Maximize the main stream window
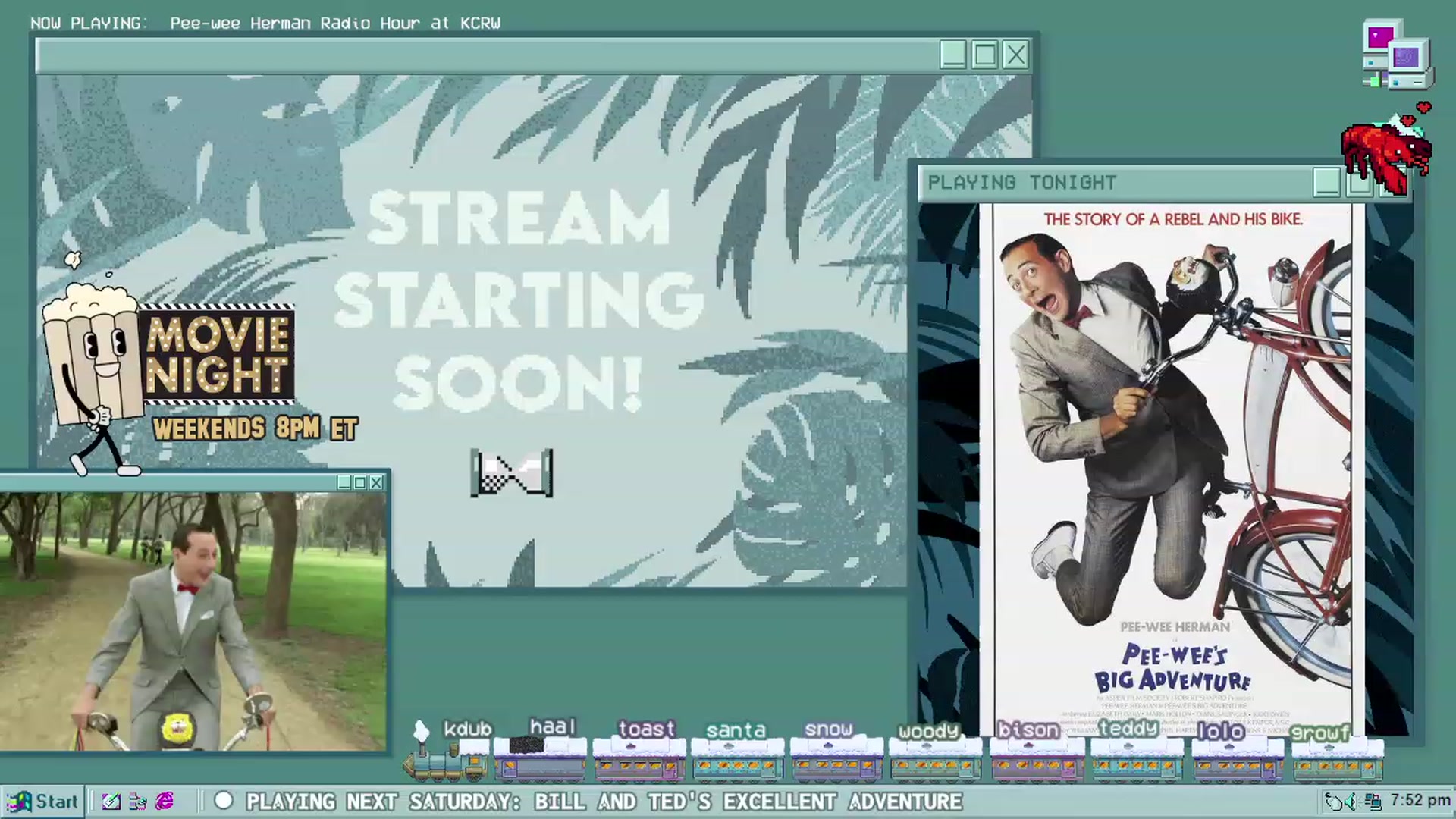 984,55
